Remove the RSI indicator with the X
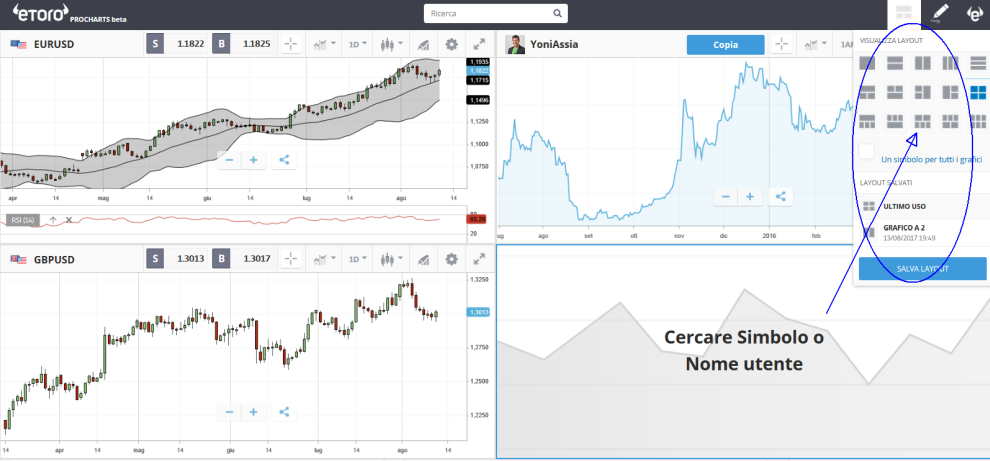Viewport: 990px width, 461px height. click(69, 219)
